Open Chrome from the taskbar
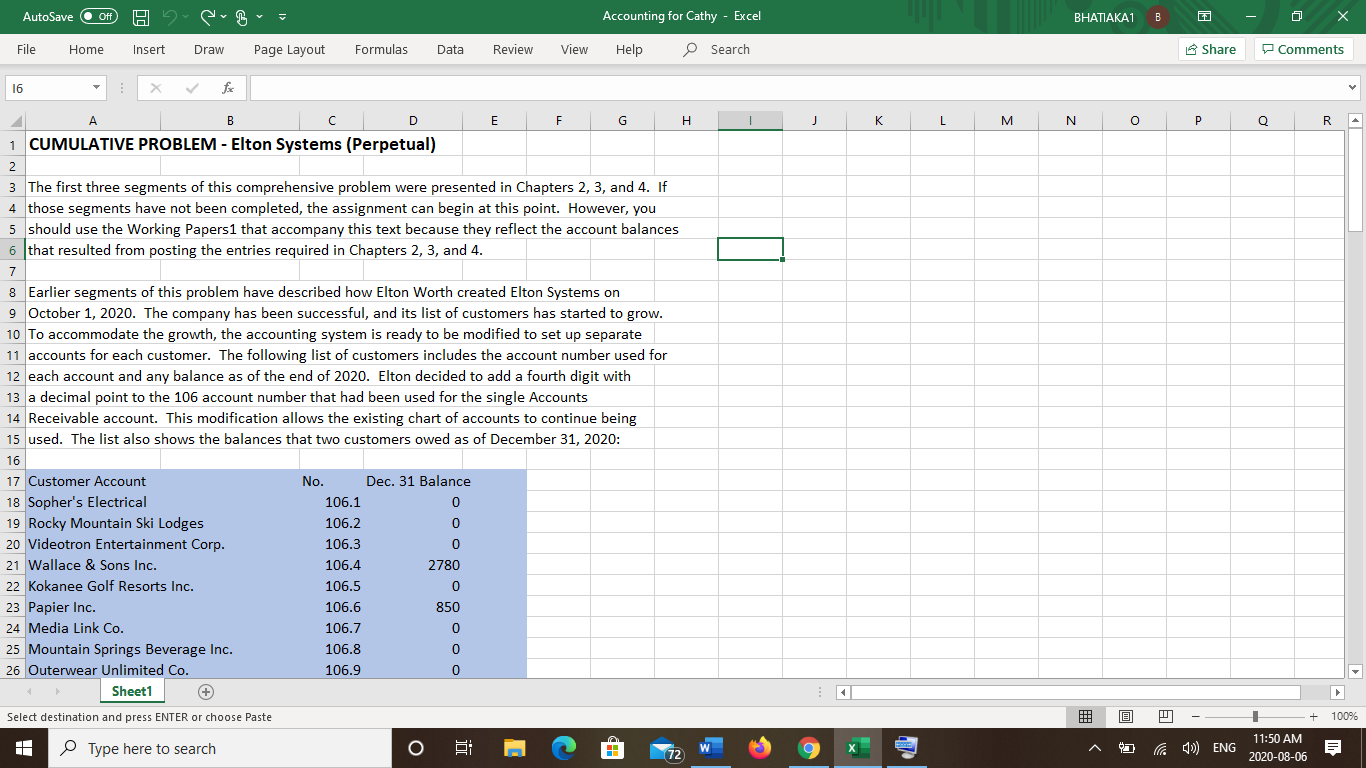 pos(809,748)
